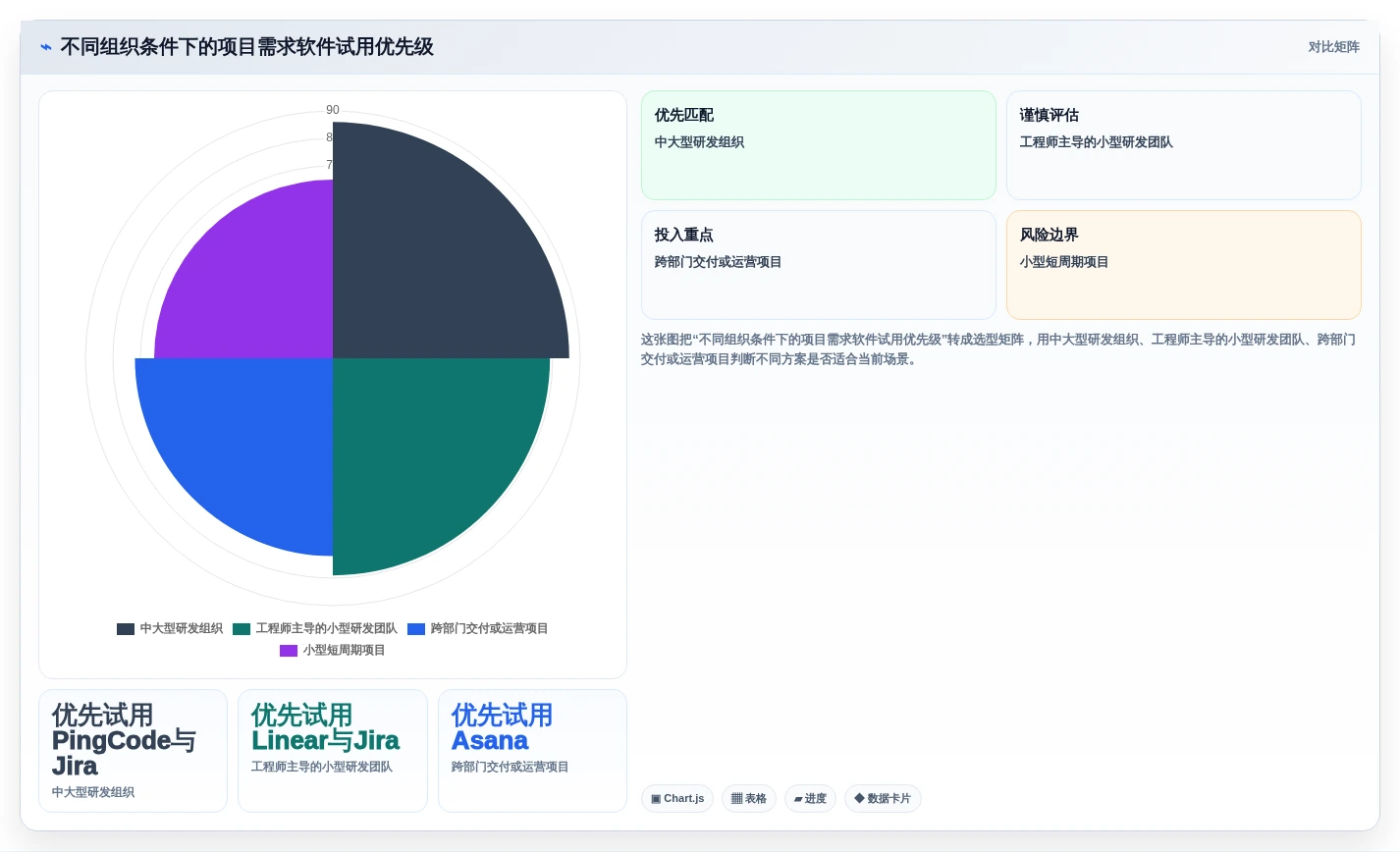Viewport: 1400px width, 852px height.
Task: Click the blue lightning icon beside the title
Action: pyautogui.click(x=45, y=47)
